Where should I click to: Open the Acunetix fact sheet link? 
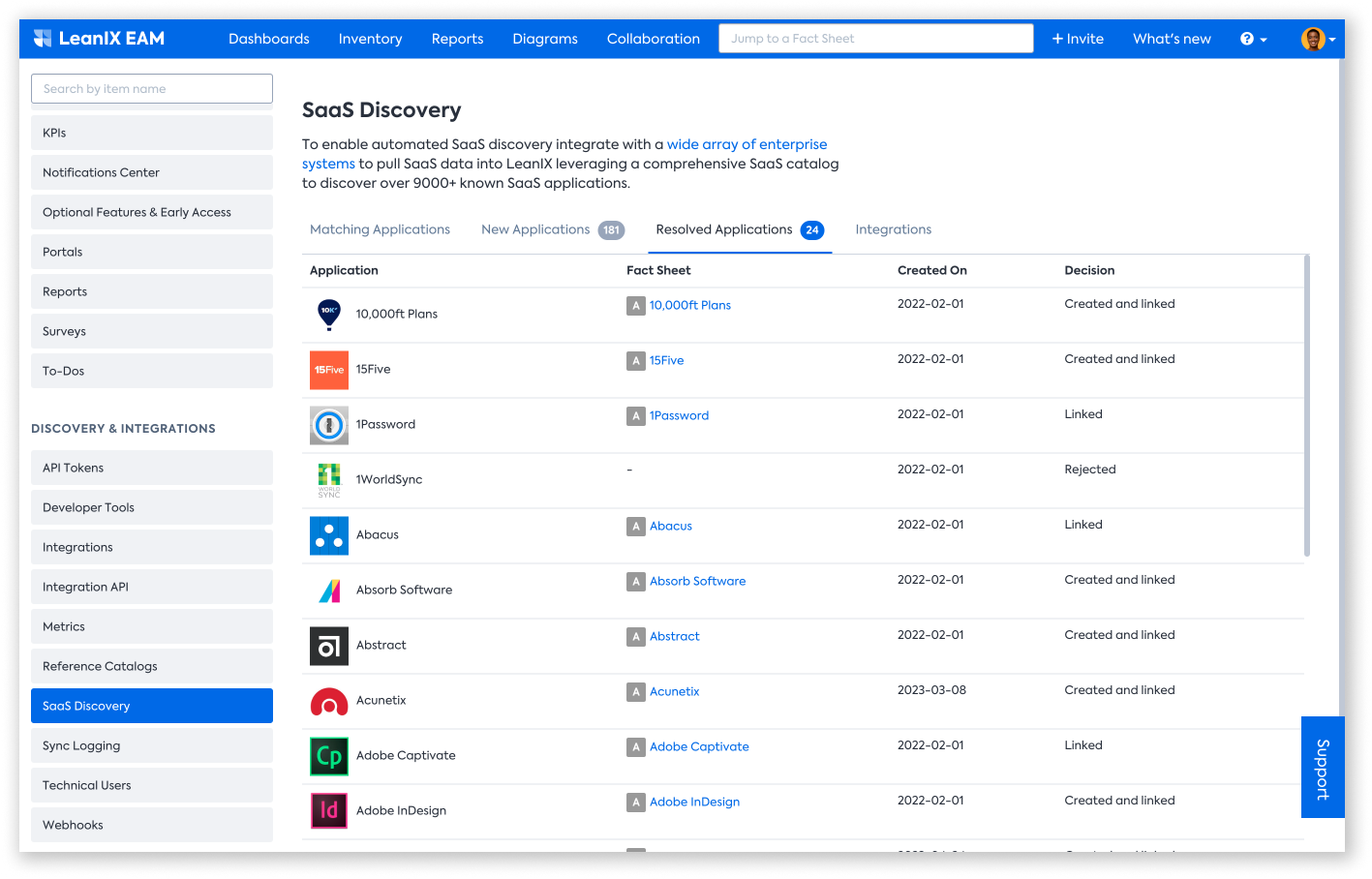point(675,691)
